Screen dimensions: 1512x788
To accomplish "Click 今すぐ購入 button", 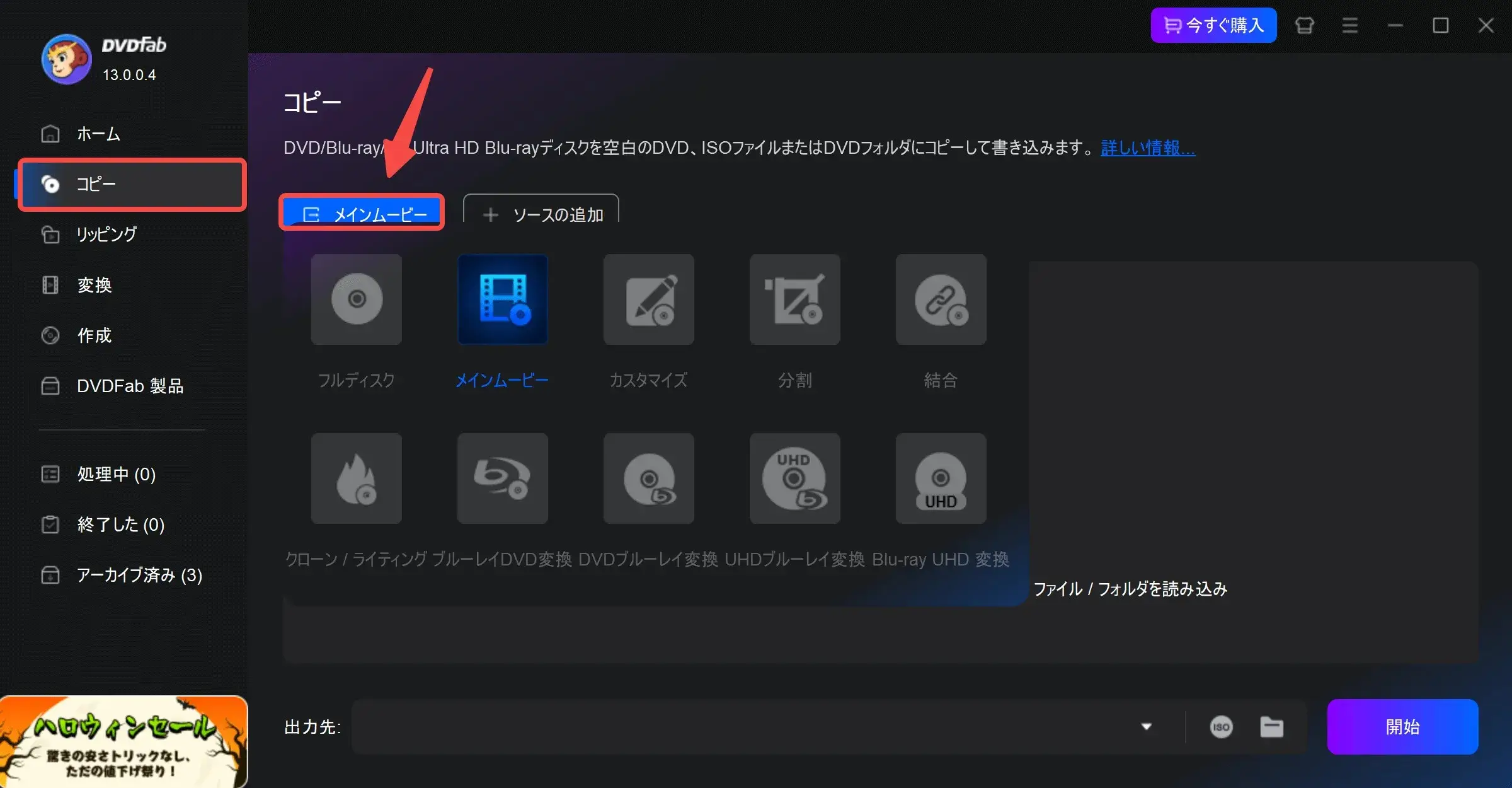I will 1213,25.
